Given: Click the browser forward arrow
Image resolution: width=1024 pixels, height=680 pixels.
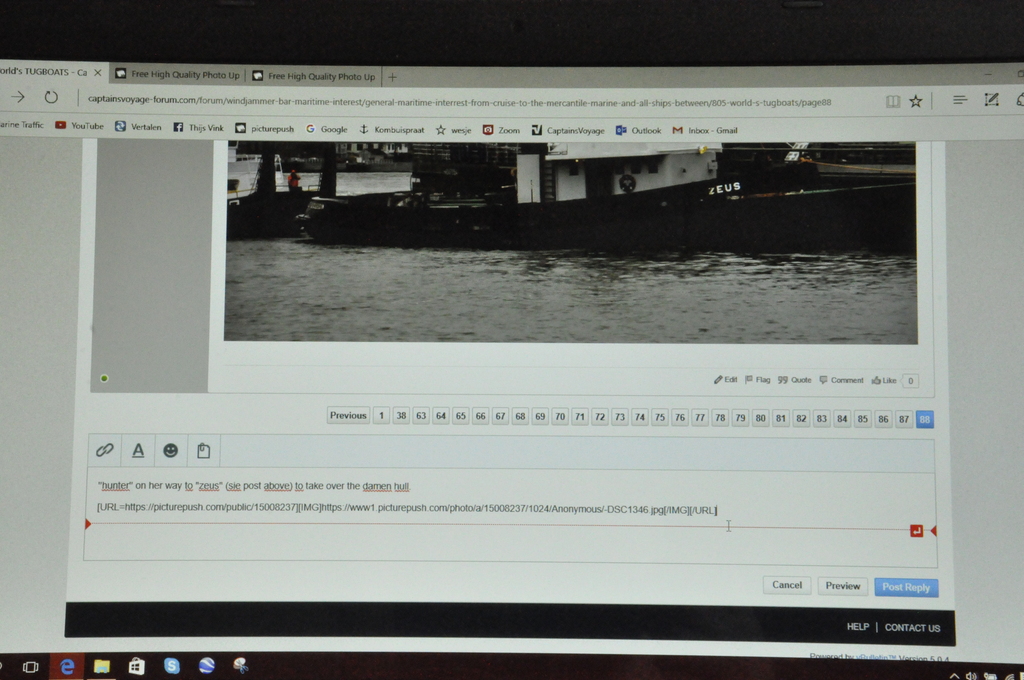Looking at the screenshot, I should (18, 97).
